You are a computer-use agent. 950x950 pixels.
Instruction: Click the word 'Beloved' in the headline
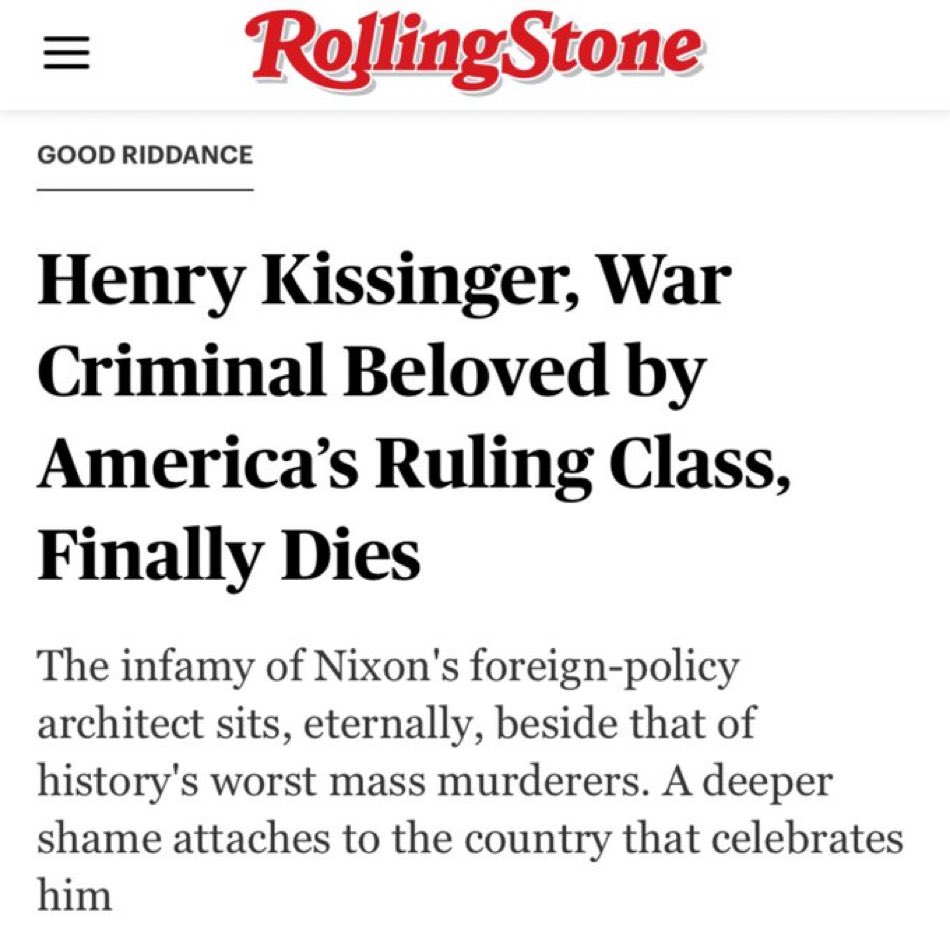pos(475,370)
